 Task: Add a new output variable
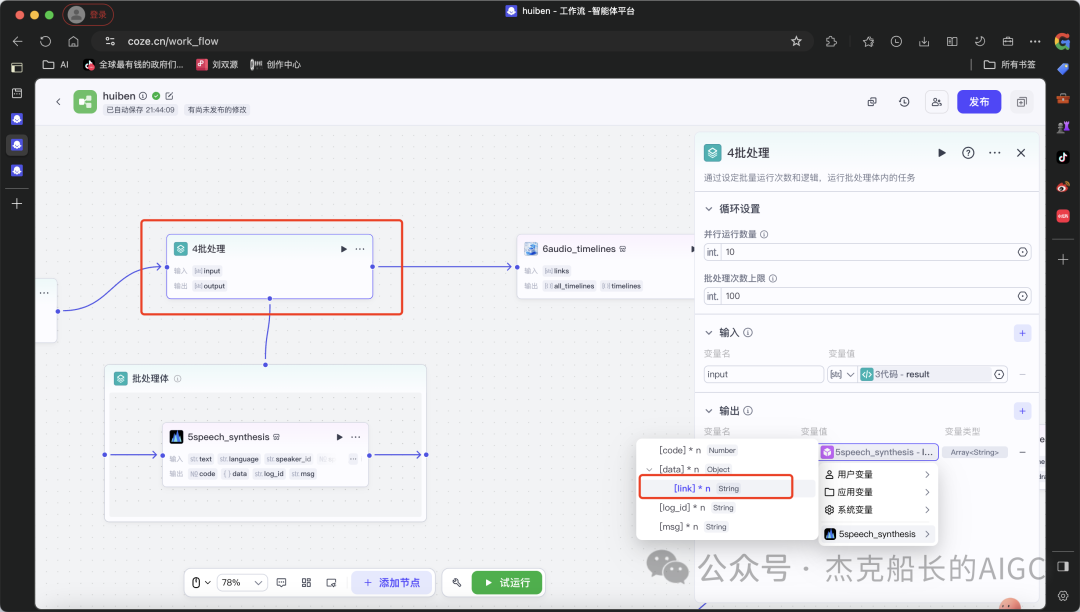click(x=1022, y=411)
